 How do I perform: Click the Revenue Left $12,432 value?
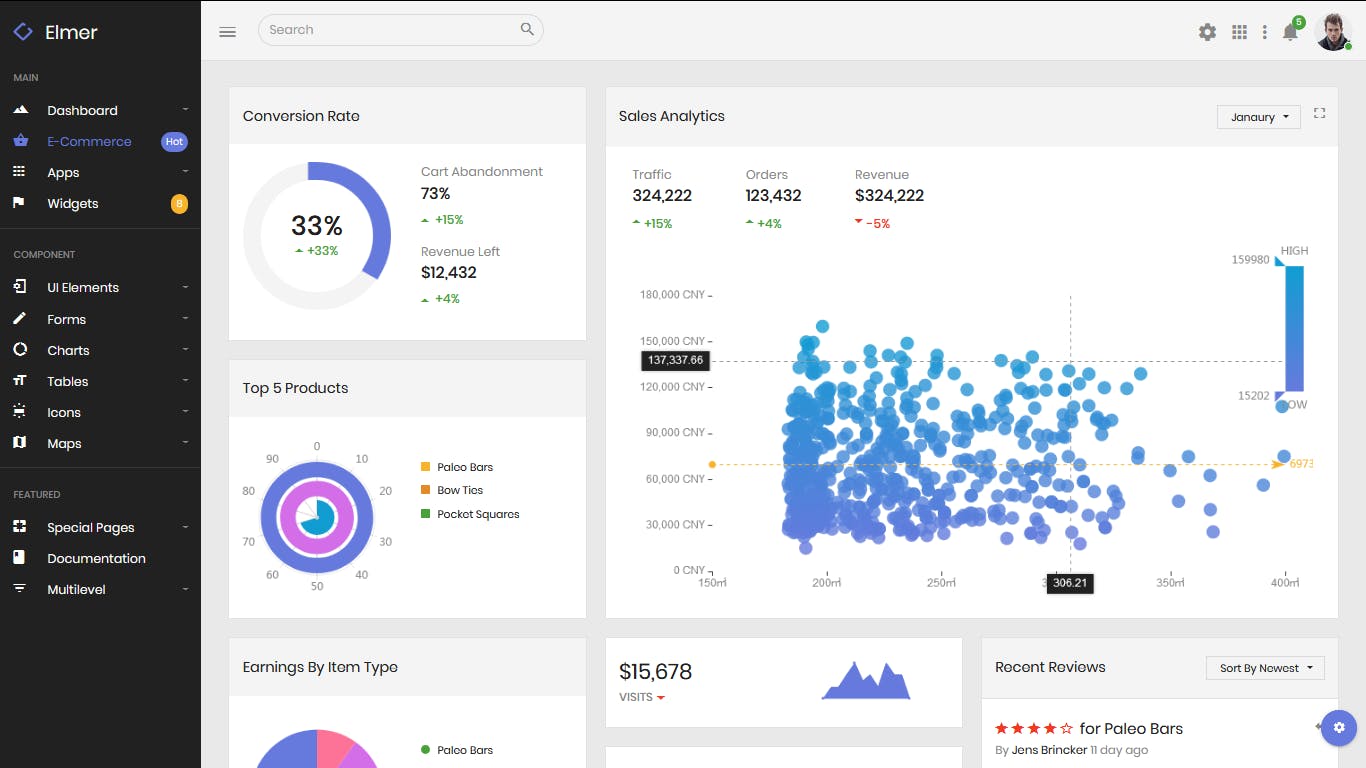point(448,272)
